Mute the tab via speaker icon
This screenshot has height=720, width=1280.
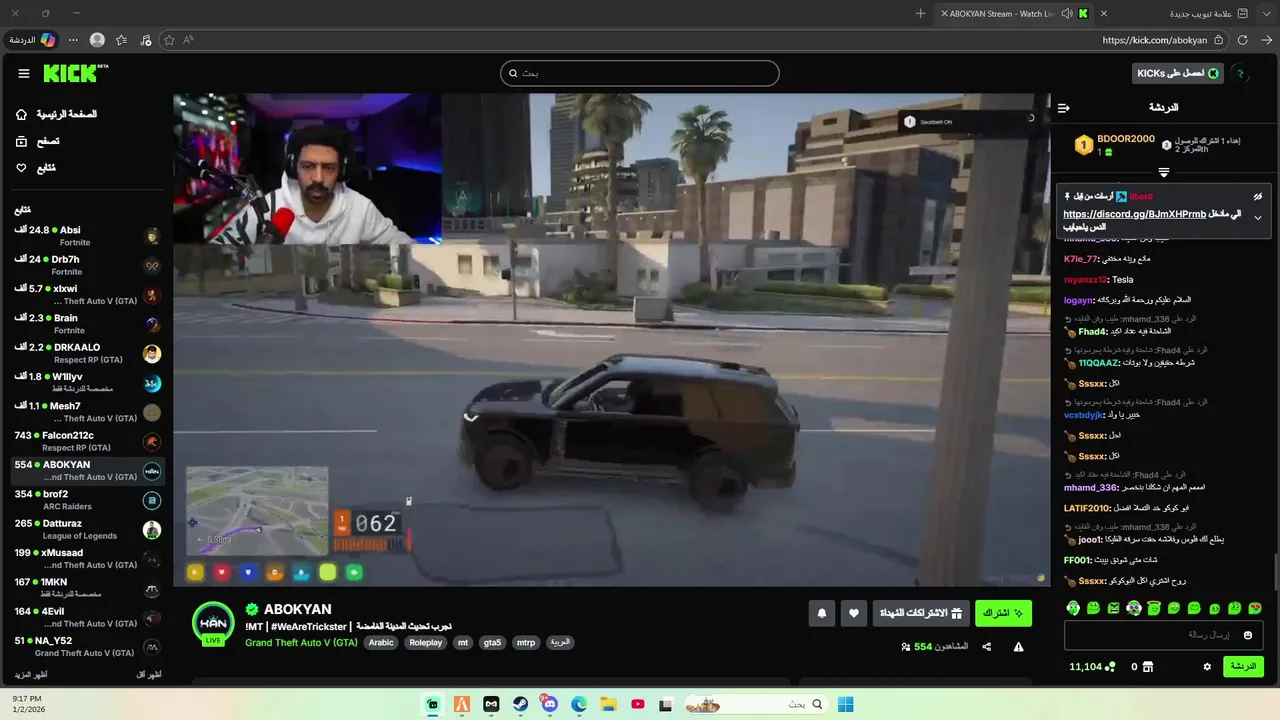(x=1067, y=14)
